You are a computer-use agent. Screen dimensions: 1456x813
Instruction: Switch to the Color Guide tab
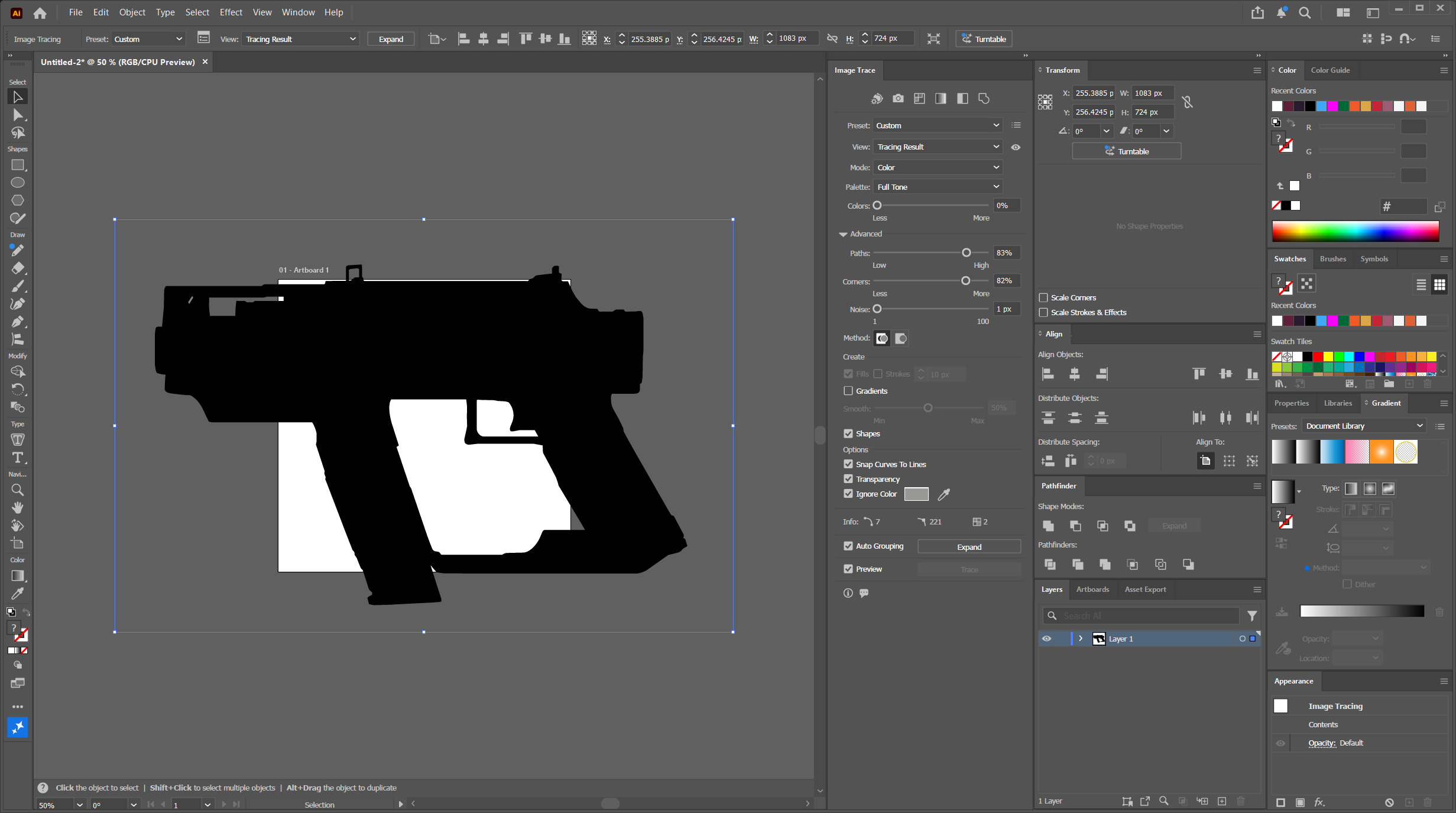click(1330, 70)
